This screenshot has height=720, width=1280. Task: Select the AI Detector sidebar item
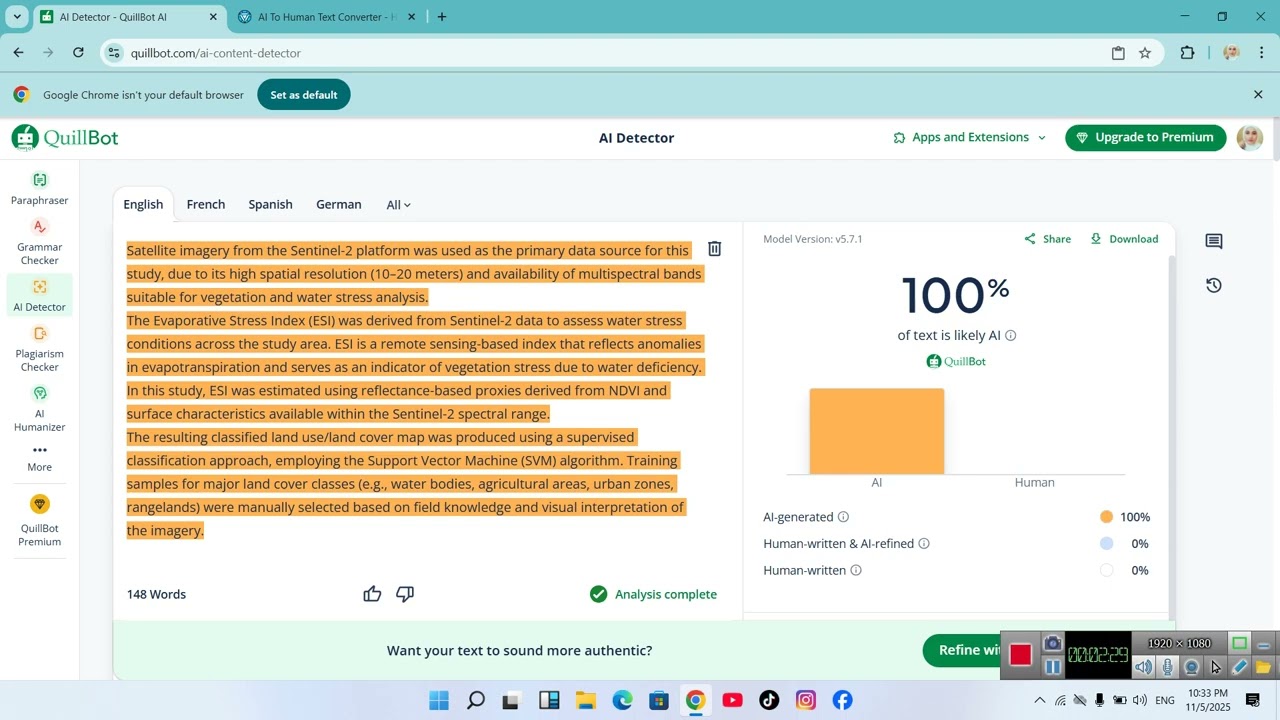coord(40,296)
